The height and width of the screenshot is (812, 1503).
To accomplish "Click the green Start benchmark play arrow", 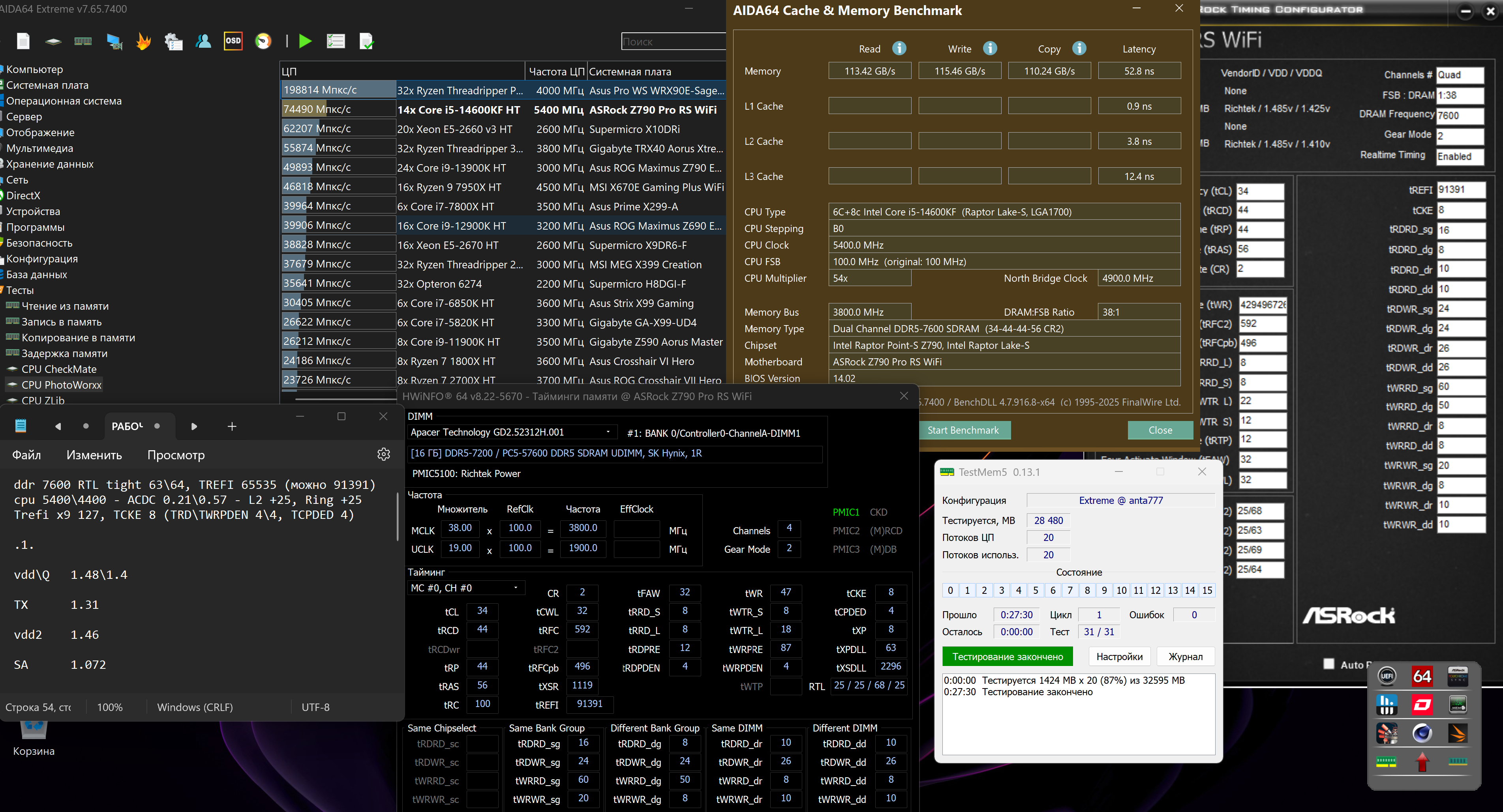I will [305, 41].
